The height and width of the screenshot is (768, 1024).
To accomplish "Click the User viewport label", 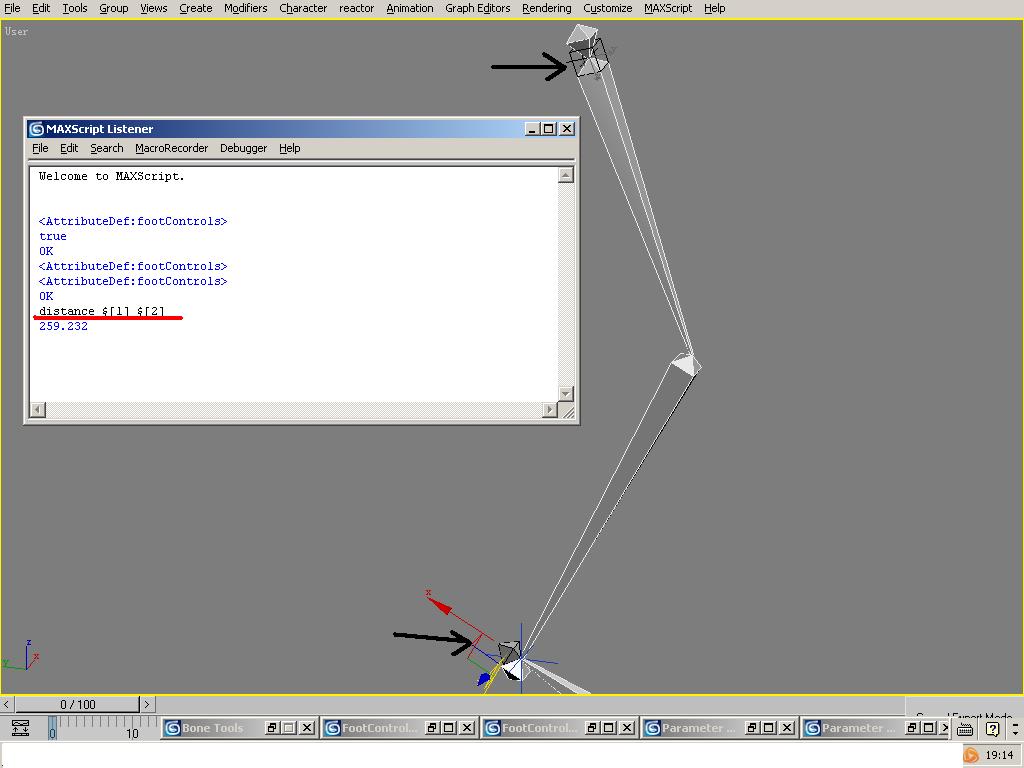I will [x=16, y=31].
